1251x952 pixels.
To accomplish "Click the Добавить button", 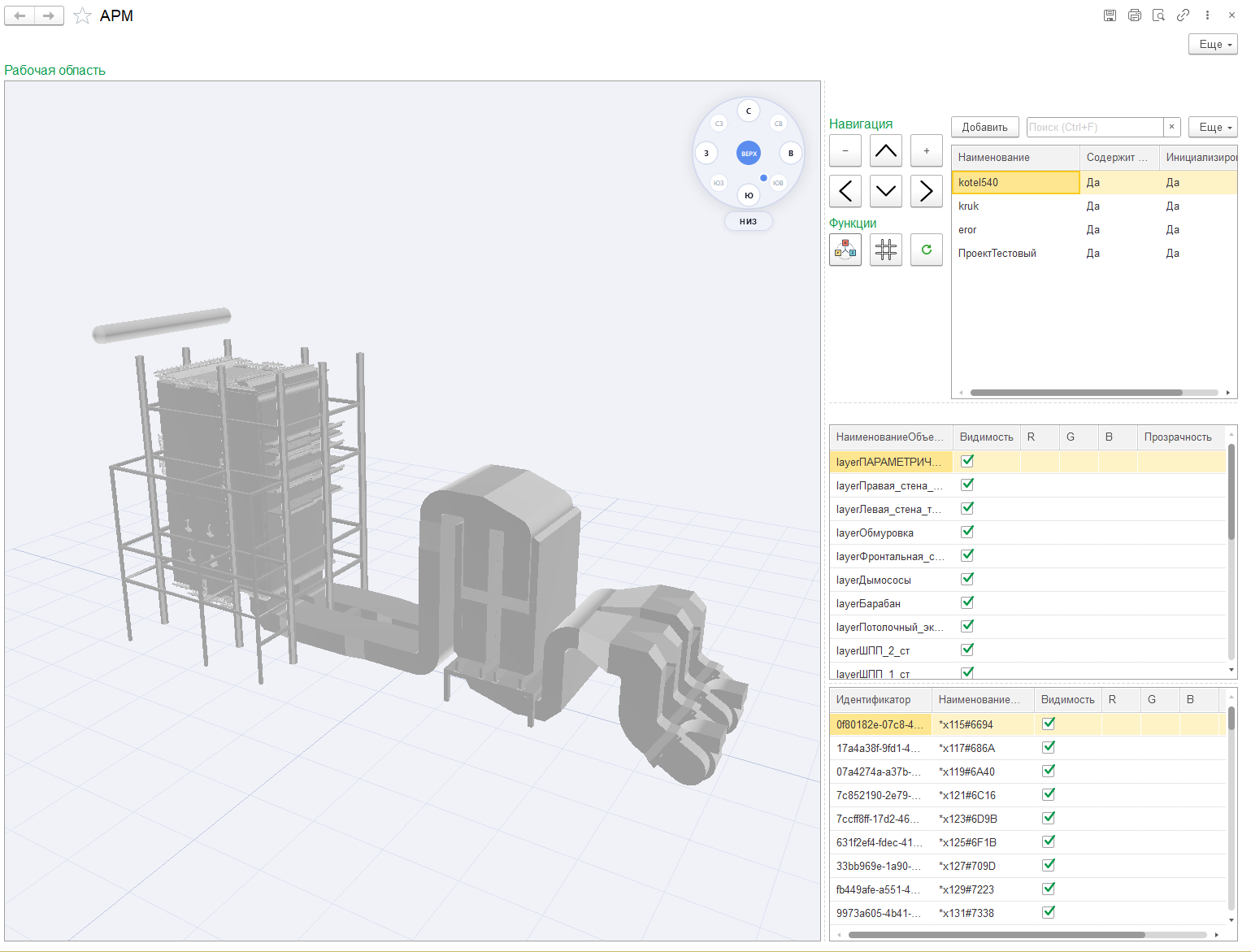I will click(984, 127).
